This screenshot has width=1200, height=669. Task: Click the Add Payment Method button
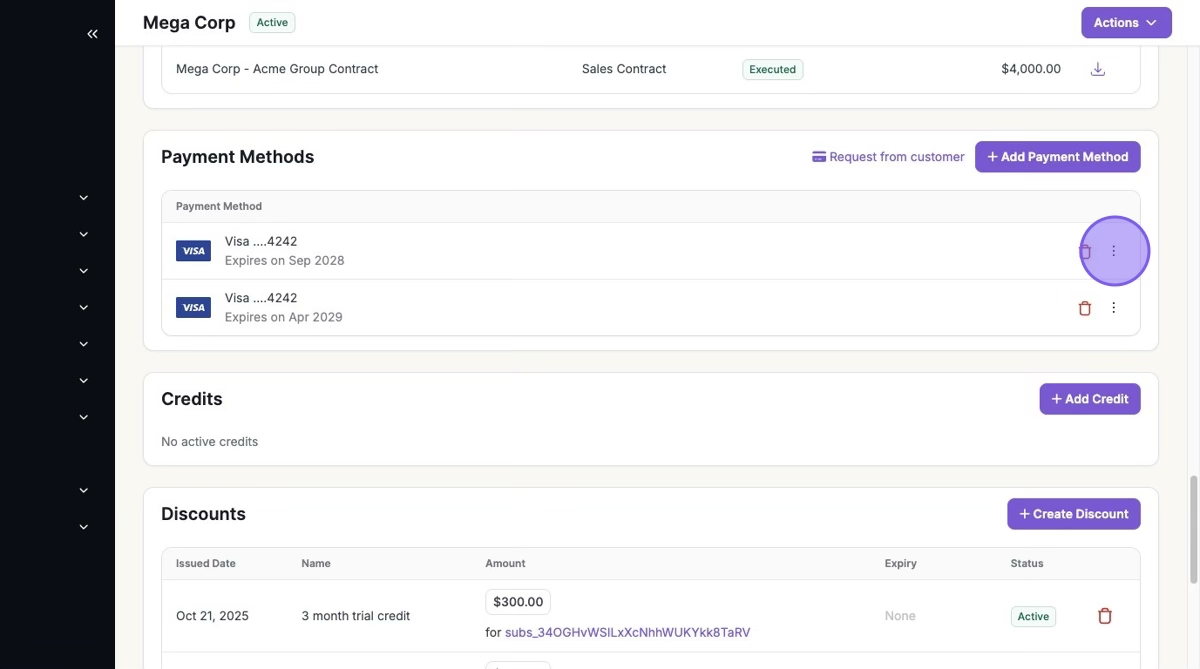pyautogui.click(x=1058, y=157)
